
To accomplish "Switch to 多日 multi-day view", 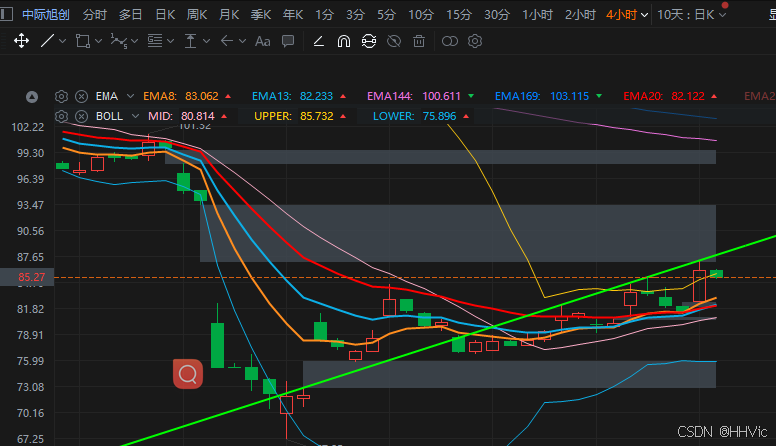I will [130, 15].
